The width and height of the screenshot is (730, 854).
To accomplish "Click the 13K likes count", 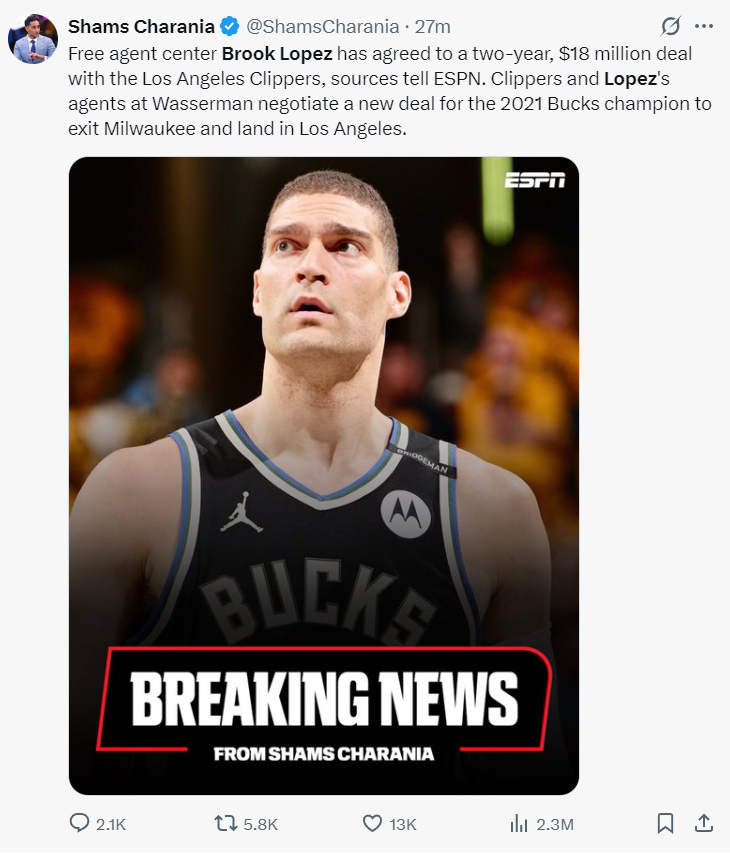I will pos(403,825).
